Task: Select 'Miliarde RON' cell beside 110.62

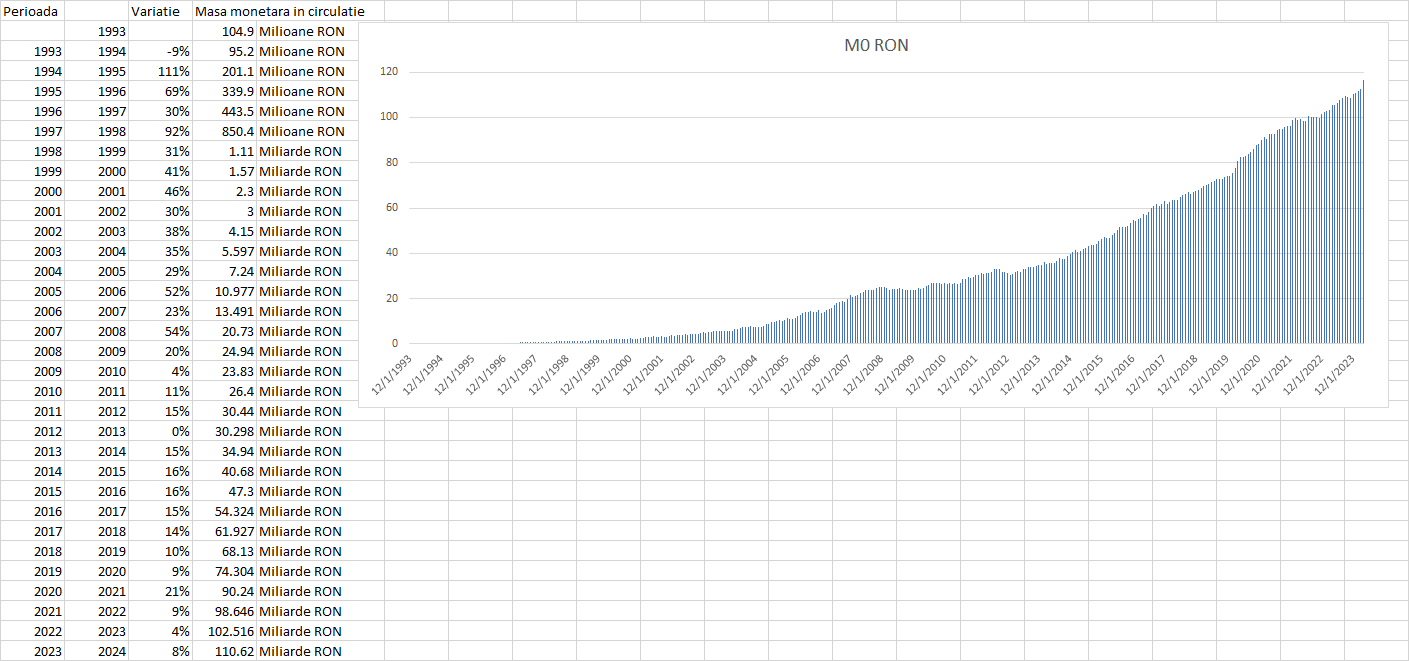Action: tap(320, 651)
